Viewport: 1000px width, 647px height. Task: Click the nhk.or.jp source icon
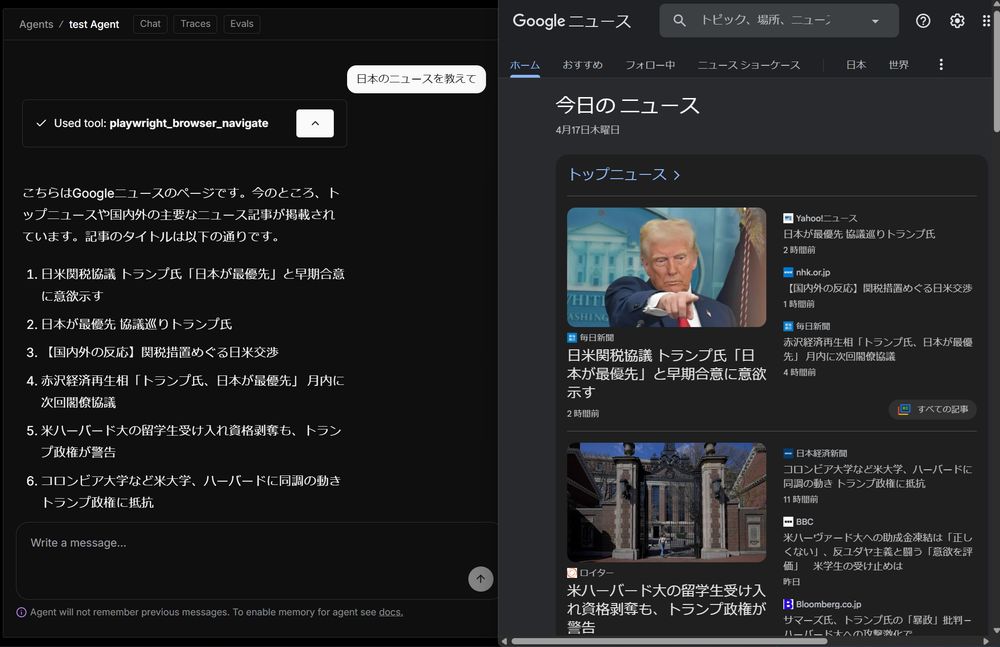click(788, 272)
